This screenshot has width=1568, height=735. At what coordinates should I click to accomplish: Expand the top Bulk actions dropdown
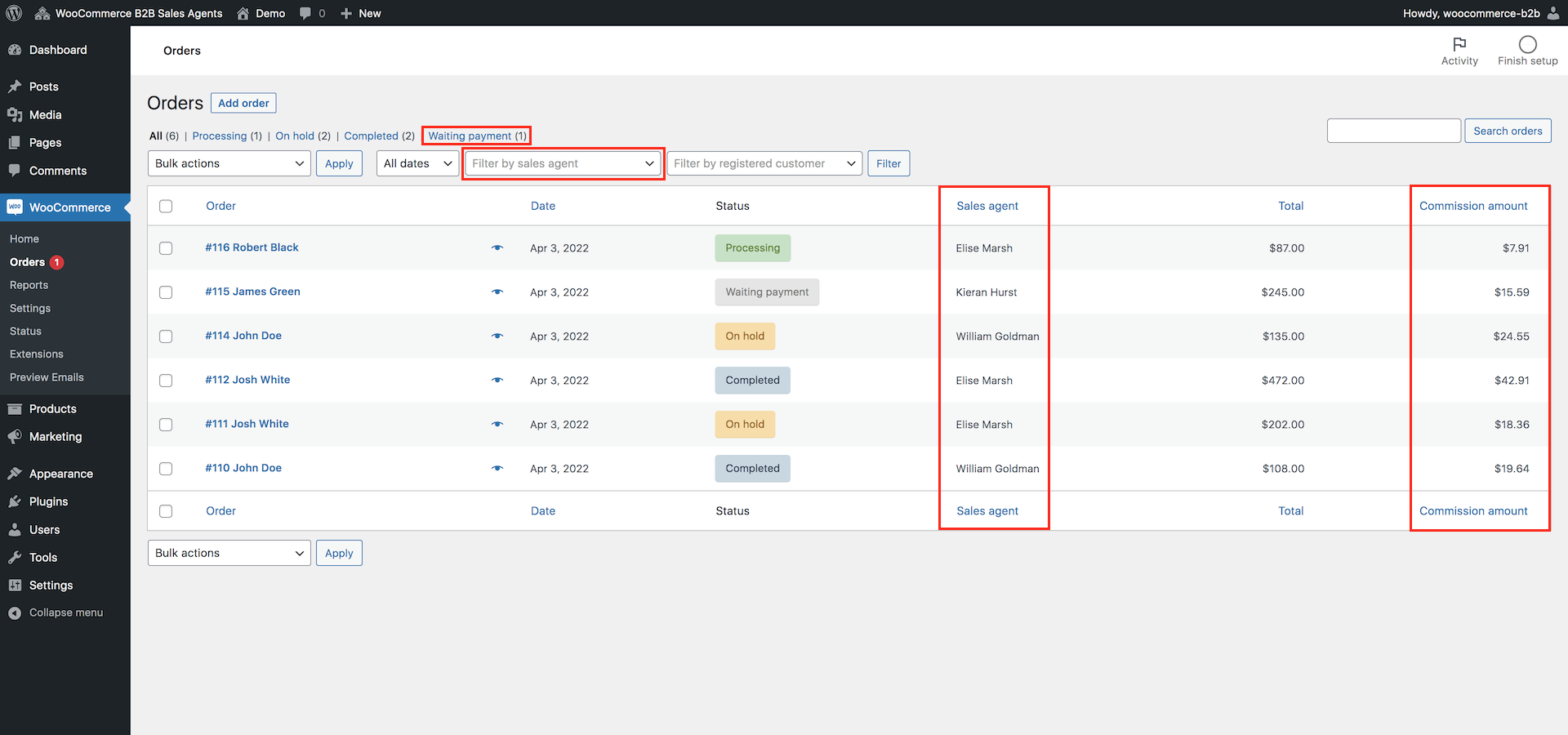tap(229, 163)
